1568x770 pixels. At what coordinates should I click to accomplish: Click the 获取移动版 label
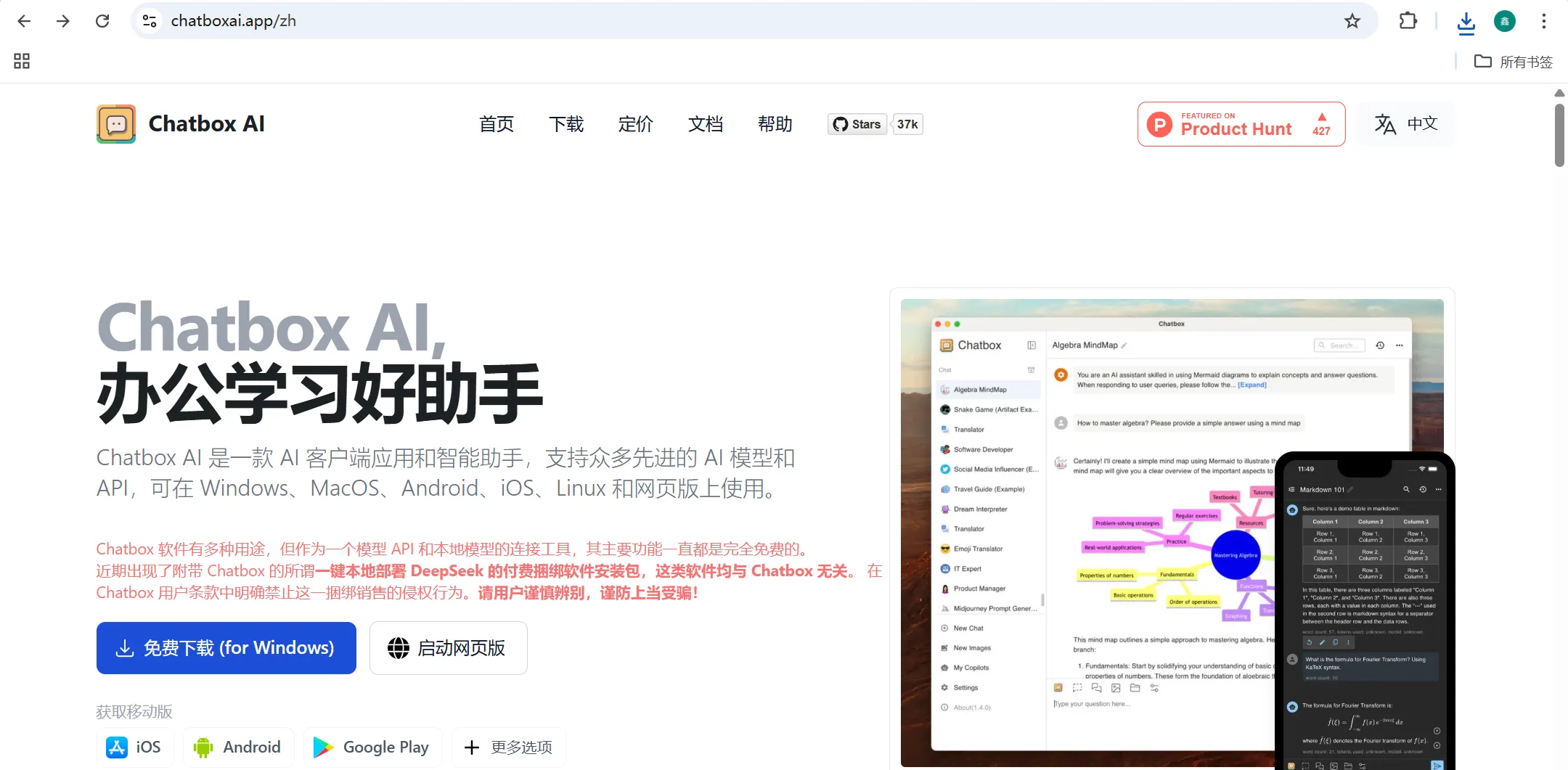[134, 712]
